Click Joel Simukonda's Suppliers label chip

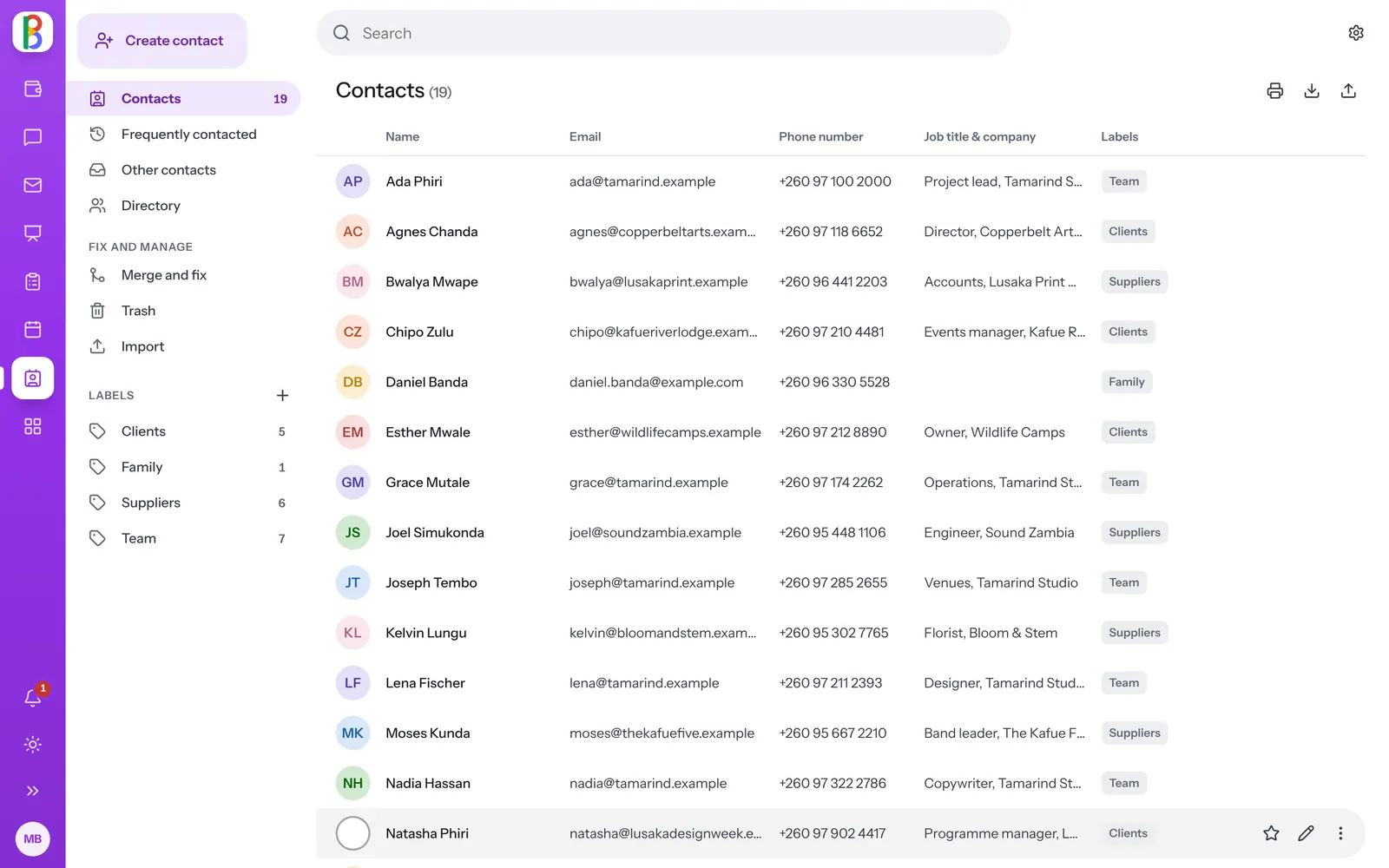pos(1134,533)
